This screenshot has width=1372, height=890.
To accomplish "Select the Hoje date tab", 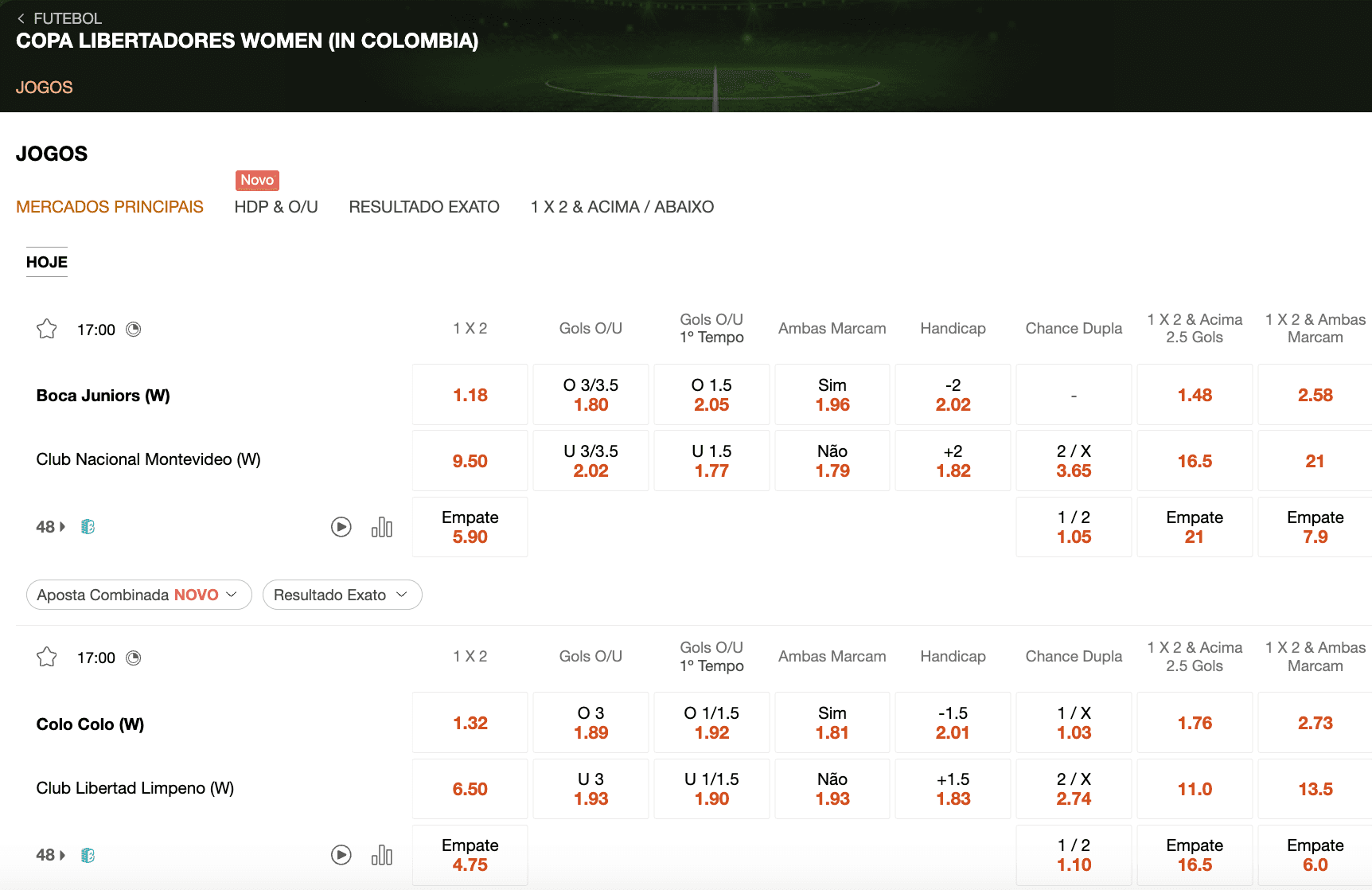I will [x=47, y=262].
